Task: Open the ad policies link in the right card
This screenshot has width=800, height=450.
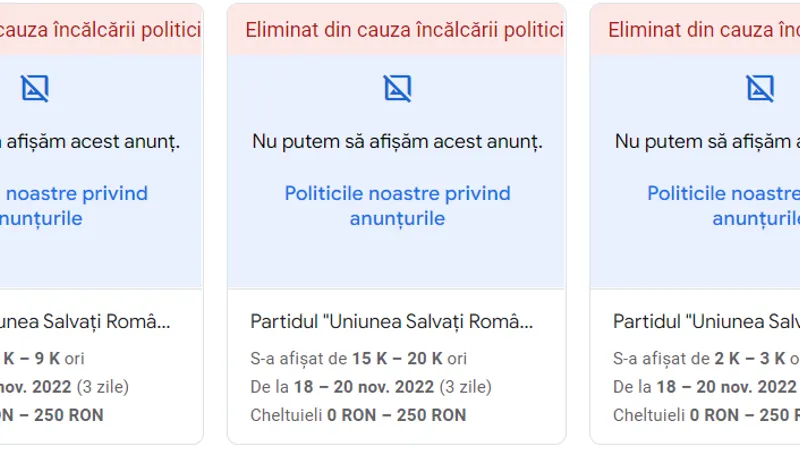Action: (723, 206)
